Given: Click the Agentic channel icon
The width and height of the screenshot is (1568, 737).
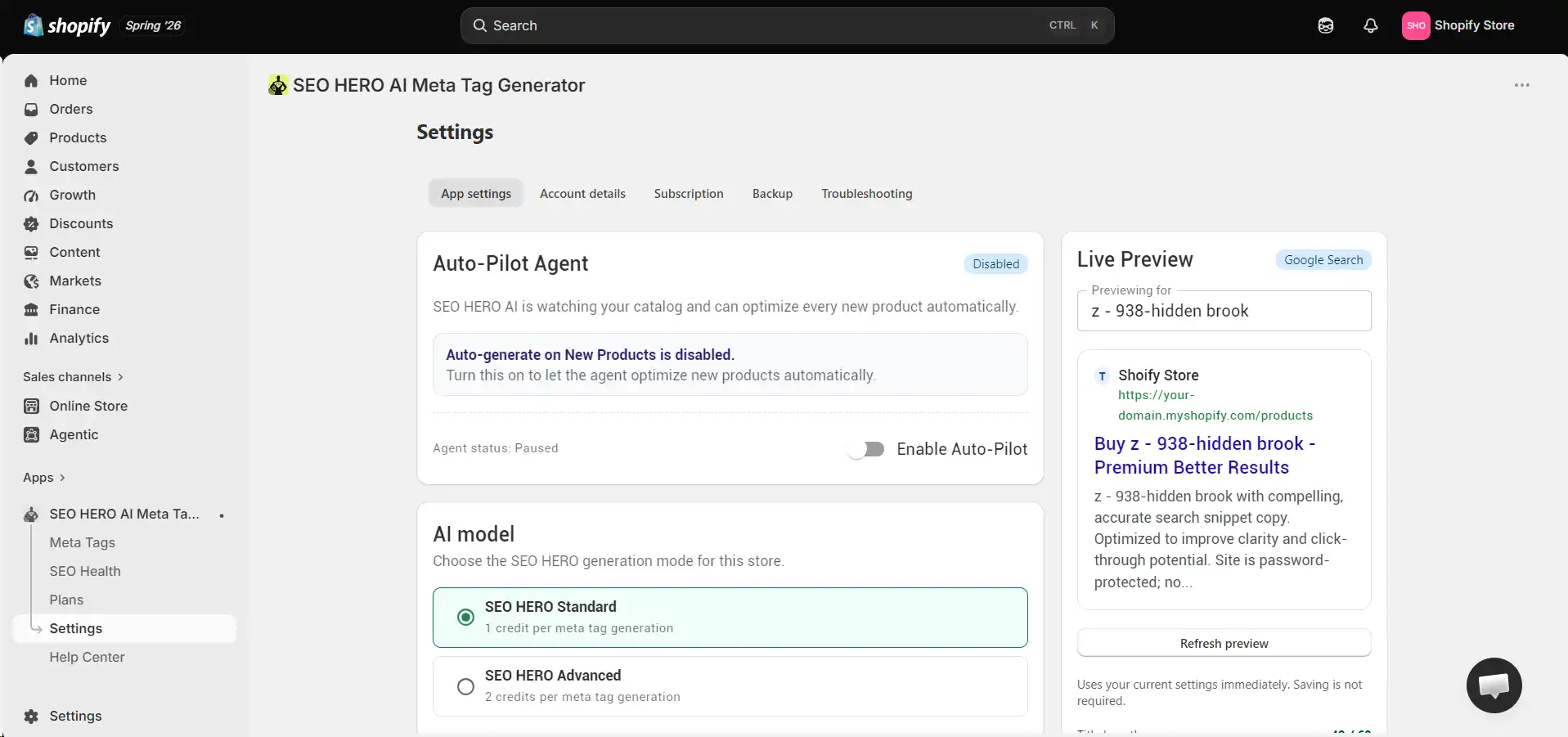Looking at the screenshot, I should point(31,434).
